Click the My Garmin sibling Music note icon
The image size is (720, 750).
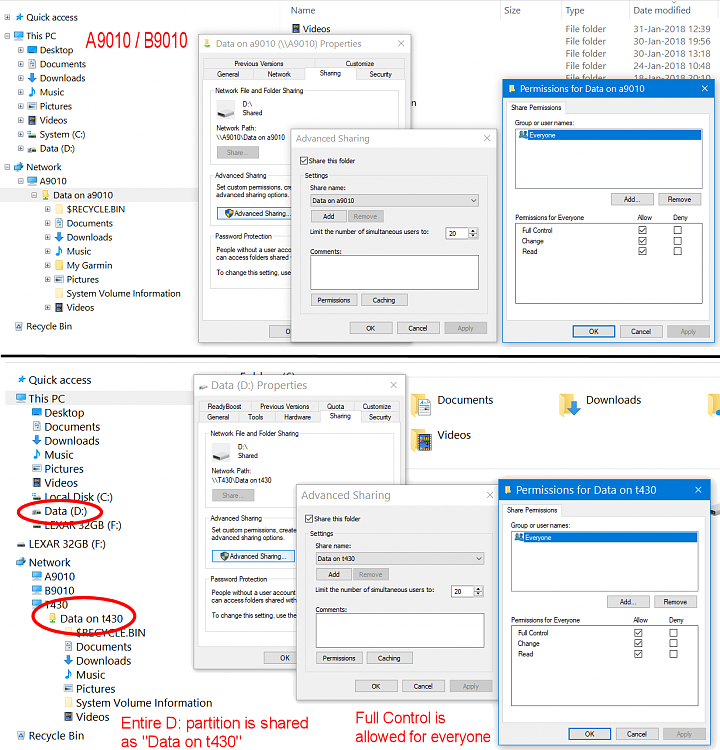pos(59,251)
